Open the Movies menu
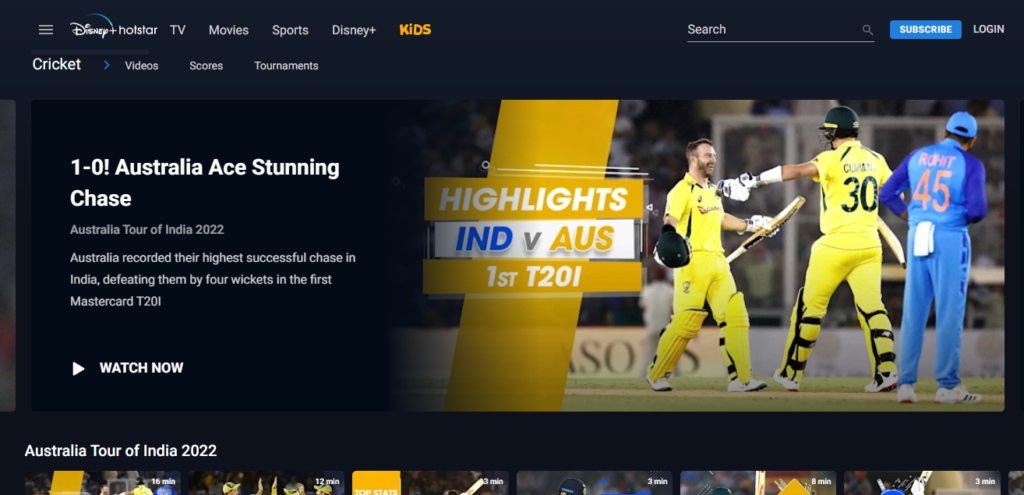 [x=229, y=30]
